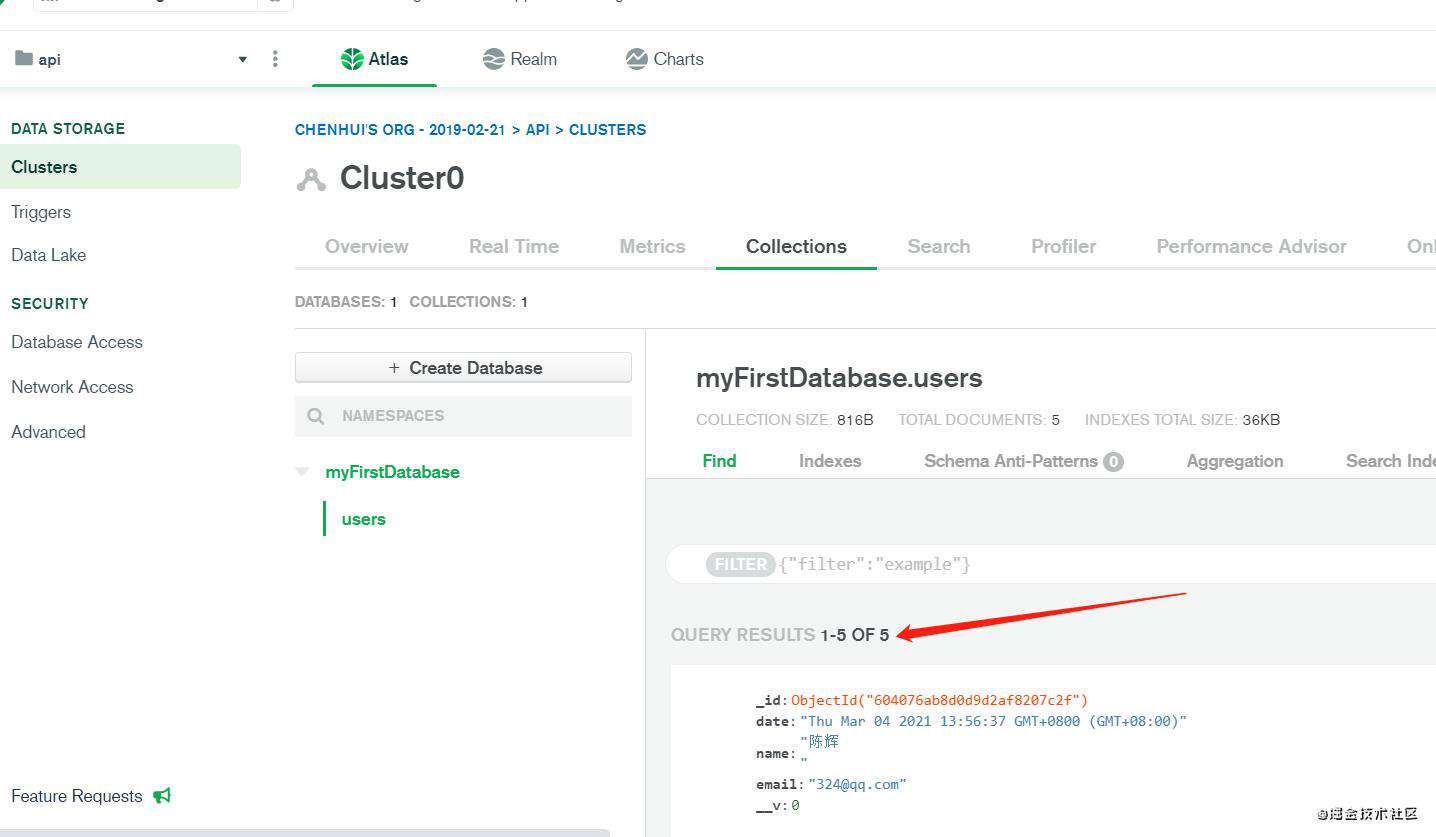Switch to the Realm tab
The image size is (1436, 837).
tap(519, 59)
